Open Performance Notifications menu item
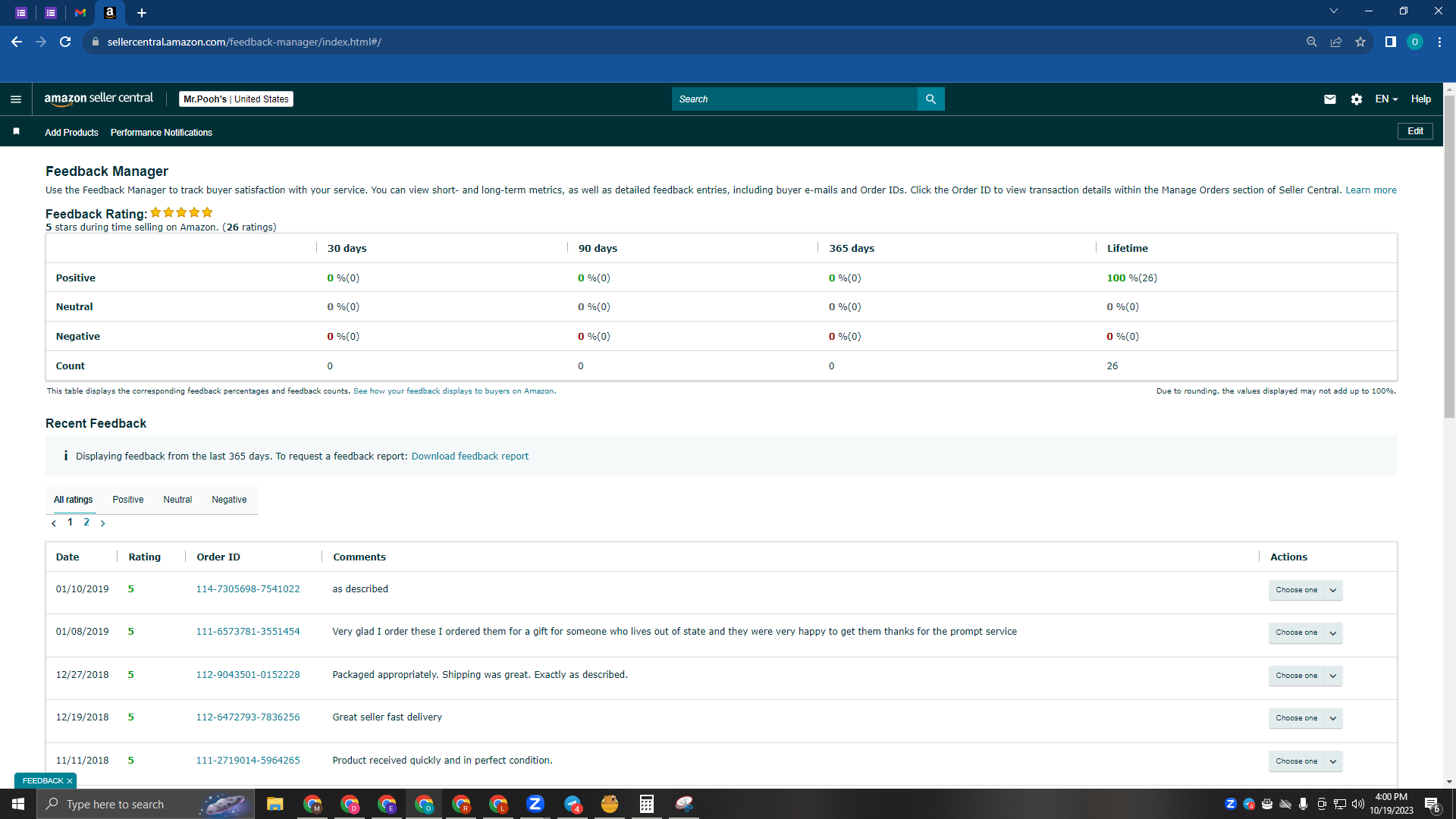 (162, 132)
